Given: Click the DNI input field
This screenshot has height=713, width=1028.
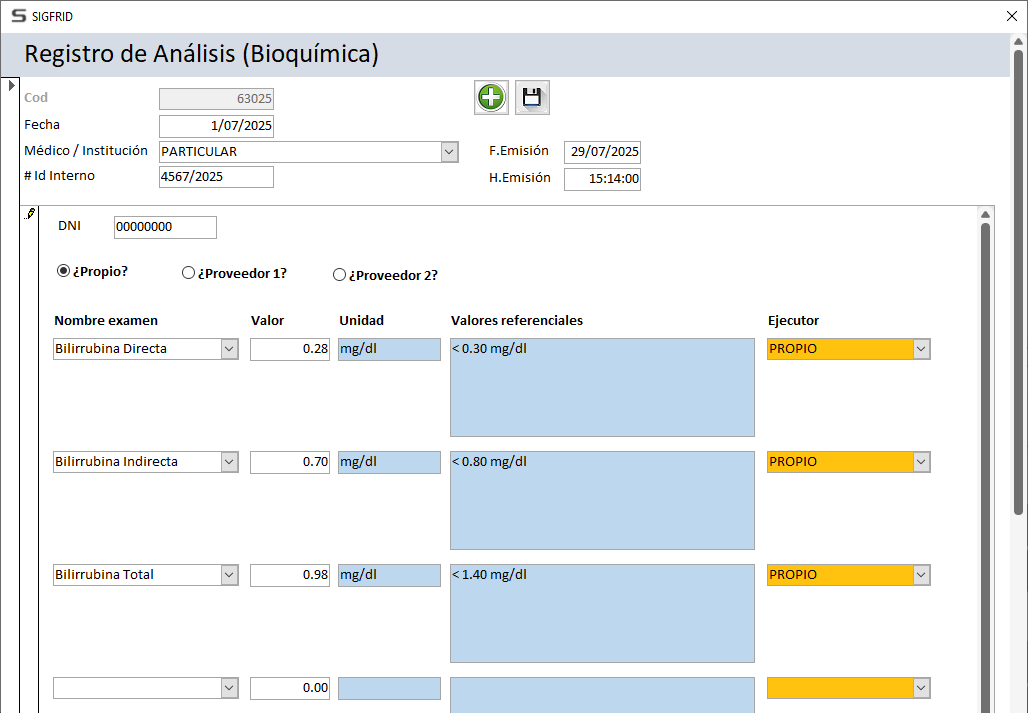Looking at the screenshot, I should [x=165, y=227].
